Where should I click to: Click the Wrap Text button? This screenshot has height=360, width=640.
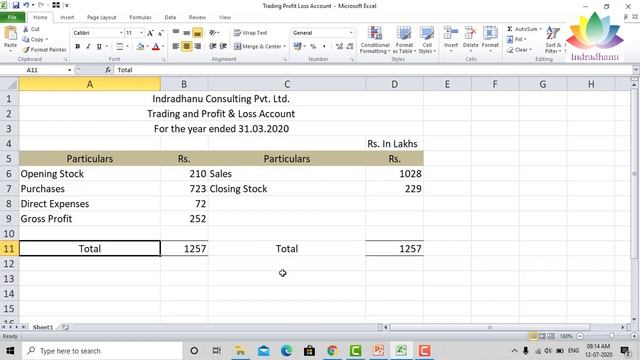250,33
